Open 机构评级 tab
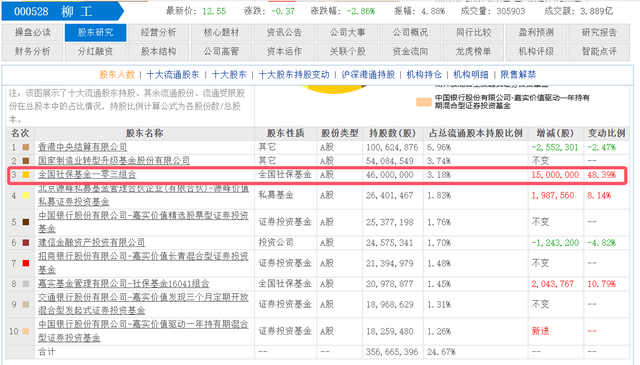This screenshot has width=640, height=365. pos(536,52)
